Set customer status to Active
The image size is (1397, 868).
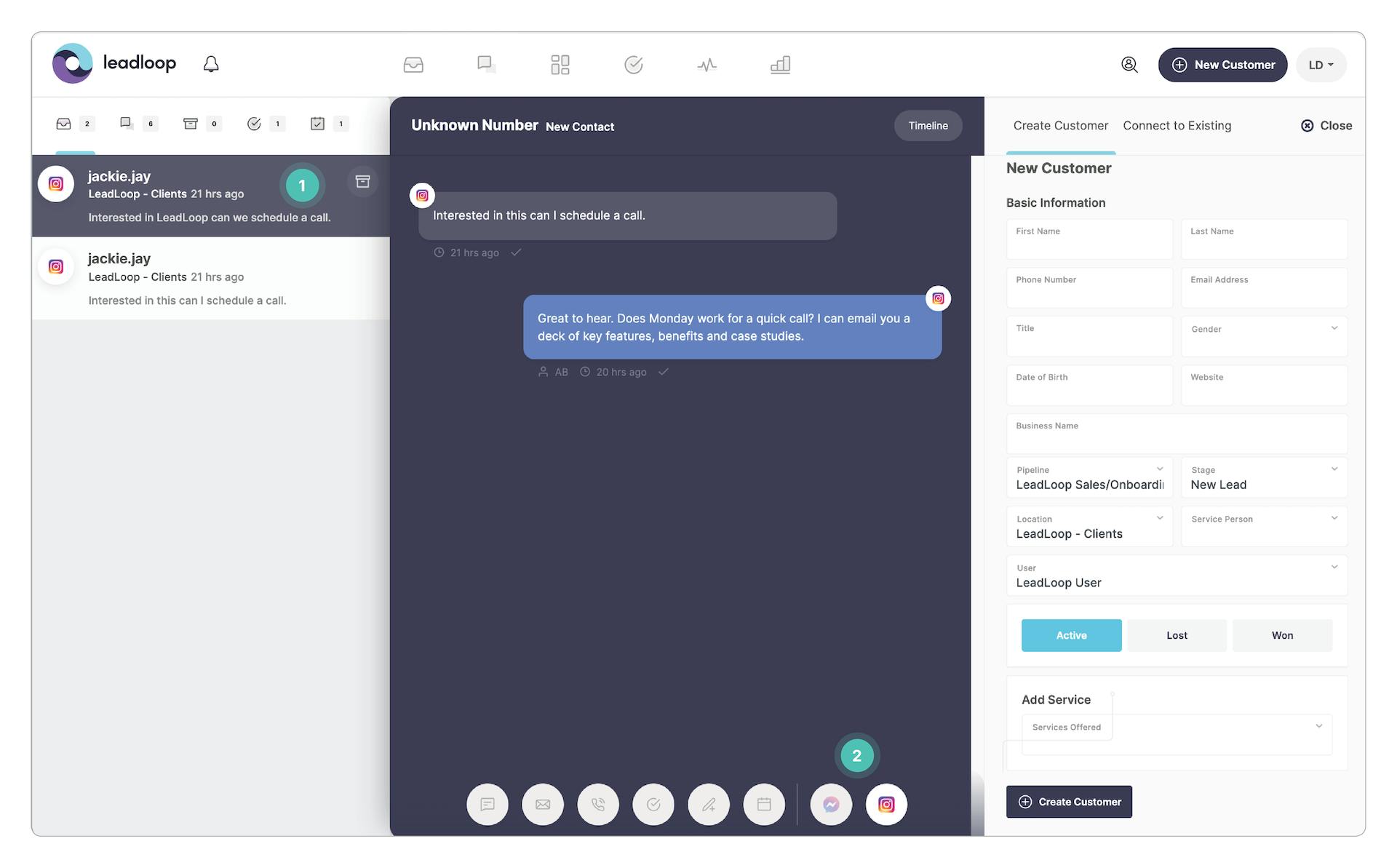tap(1071, 635)
